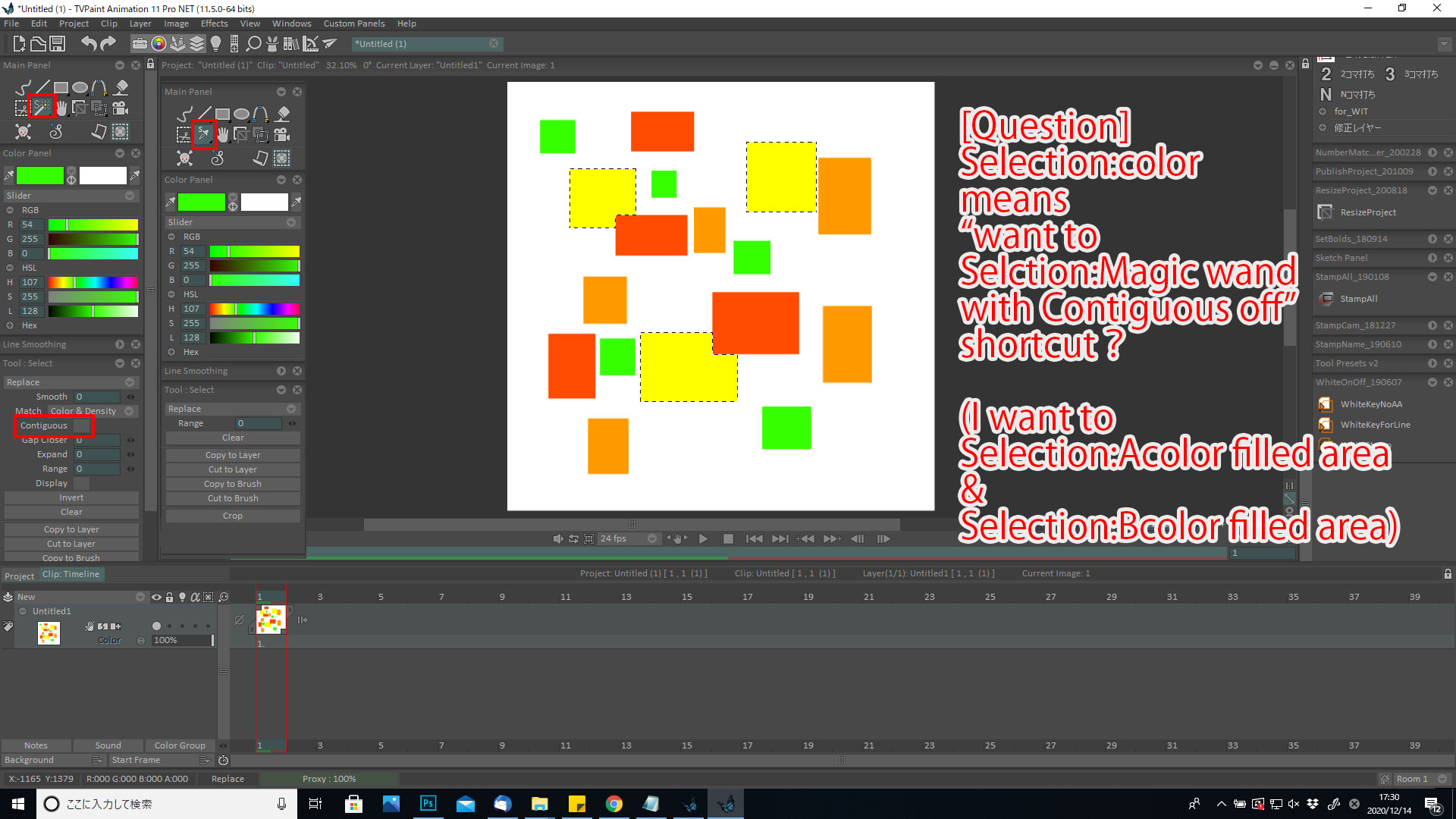The height and width of the screenshot is (819, 1456).
Task: Toggle the lock icon in timeline header
Action: click(169, 597)
